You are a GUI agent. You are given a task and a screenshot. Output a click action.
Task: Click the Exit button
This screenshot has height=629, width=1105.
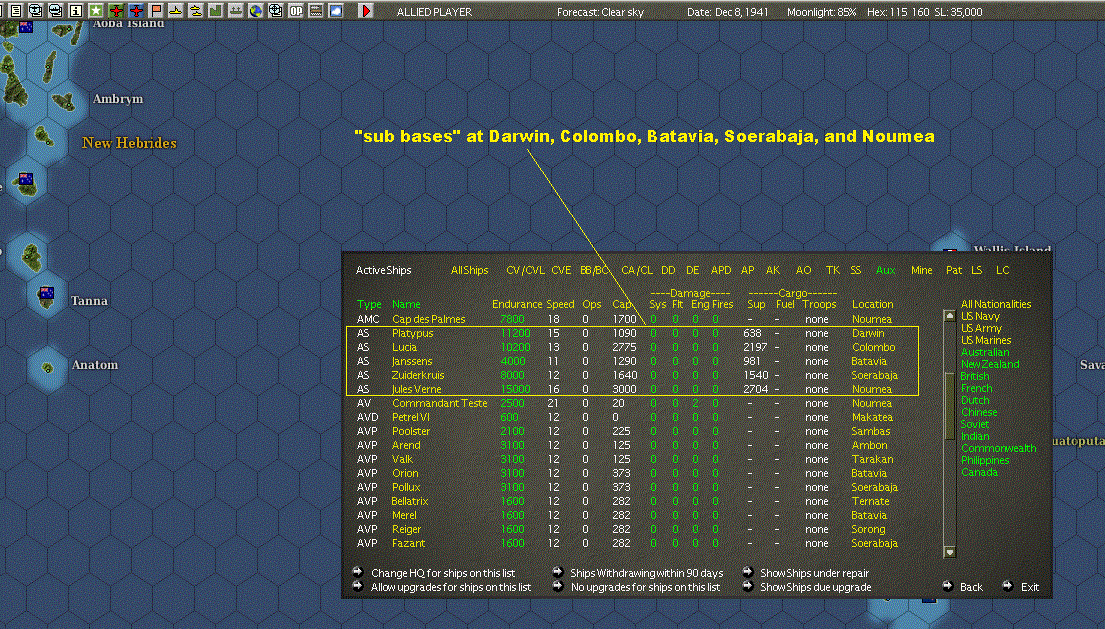pos(1030,587)
